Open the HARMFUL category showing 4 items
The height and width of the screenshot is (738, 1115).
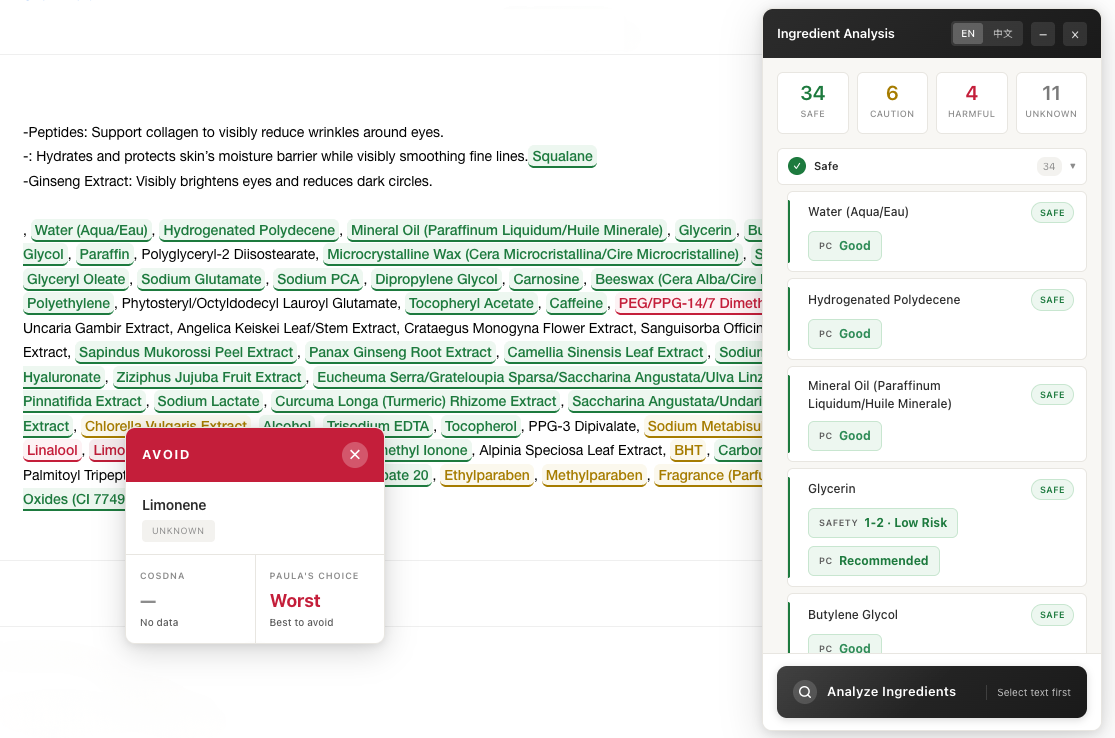click(x=971, y=102)
